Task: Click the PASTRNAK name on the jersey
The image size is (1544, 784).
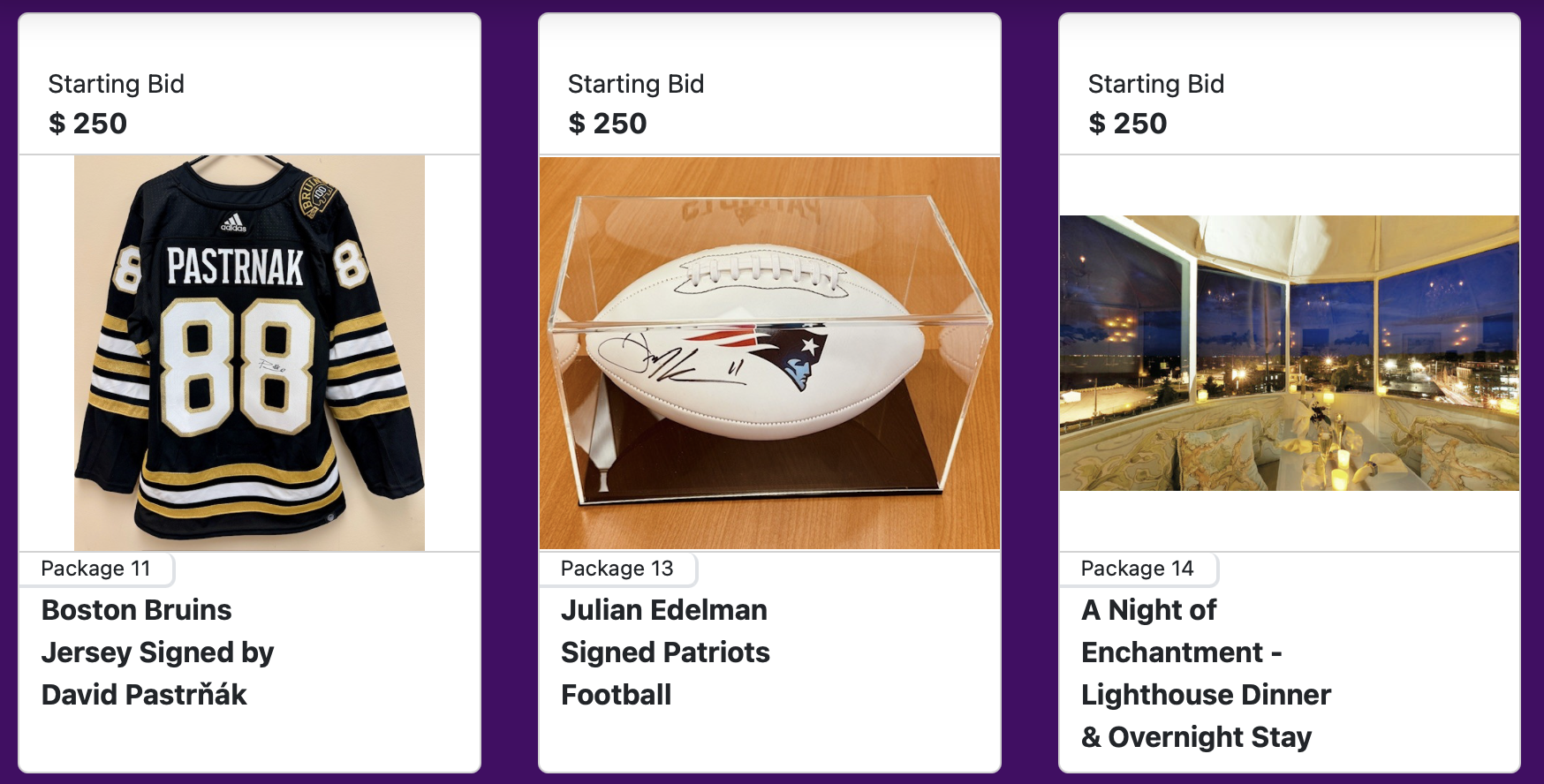Action: click(235, 267)
